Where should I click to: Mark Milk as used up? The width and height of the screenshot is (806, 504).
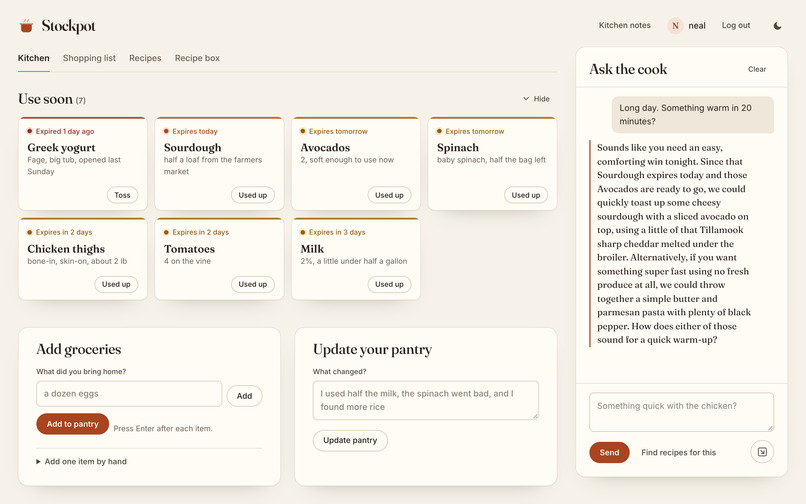[389, 284]
